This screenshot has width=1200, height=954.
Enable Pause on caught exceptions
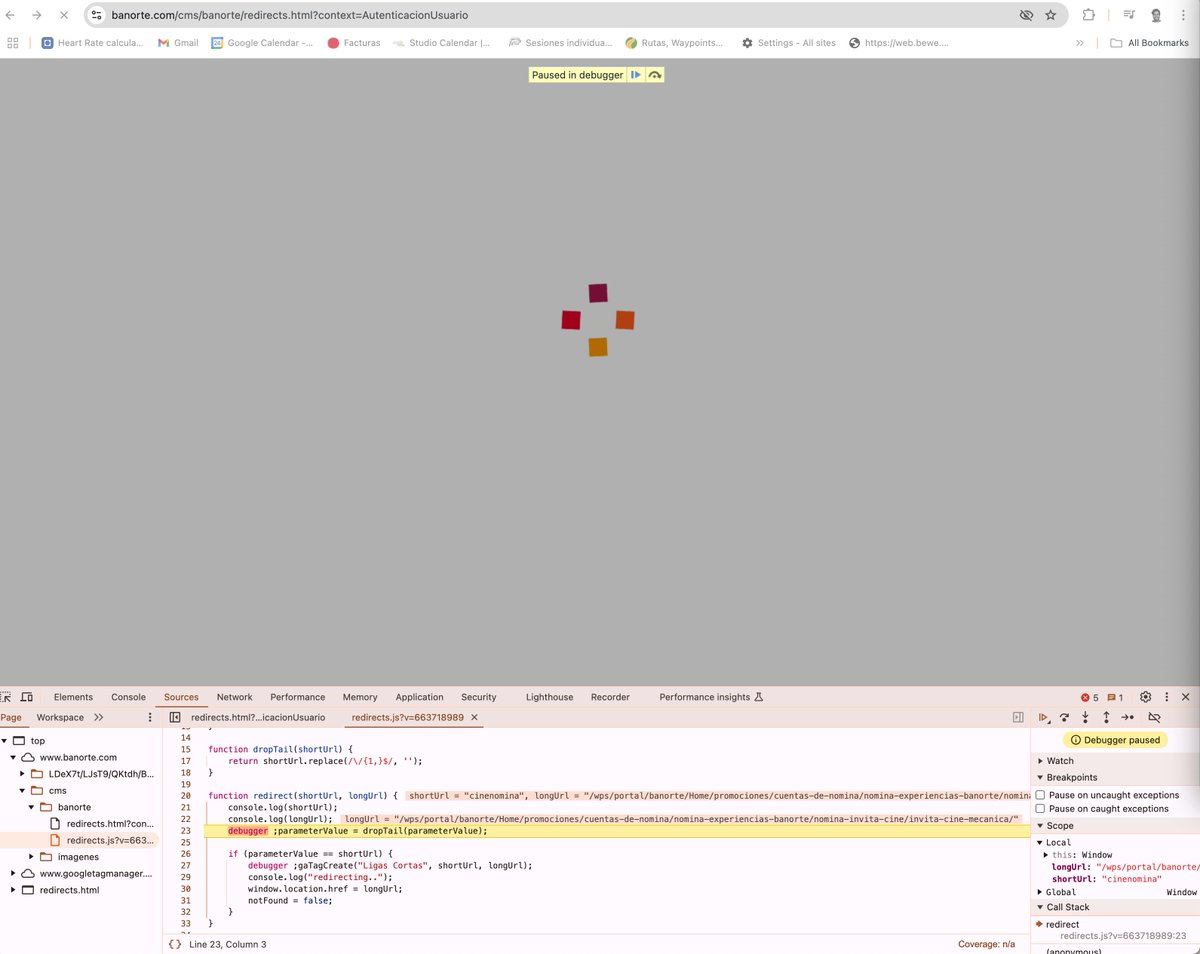point(1040,808)
